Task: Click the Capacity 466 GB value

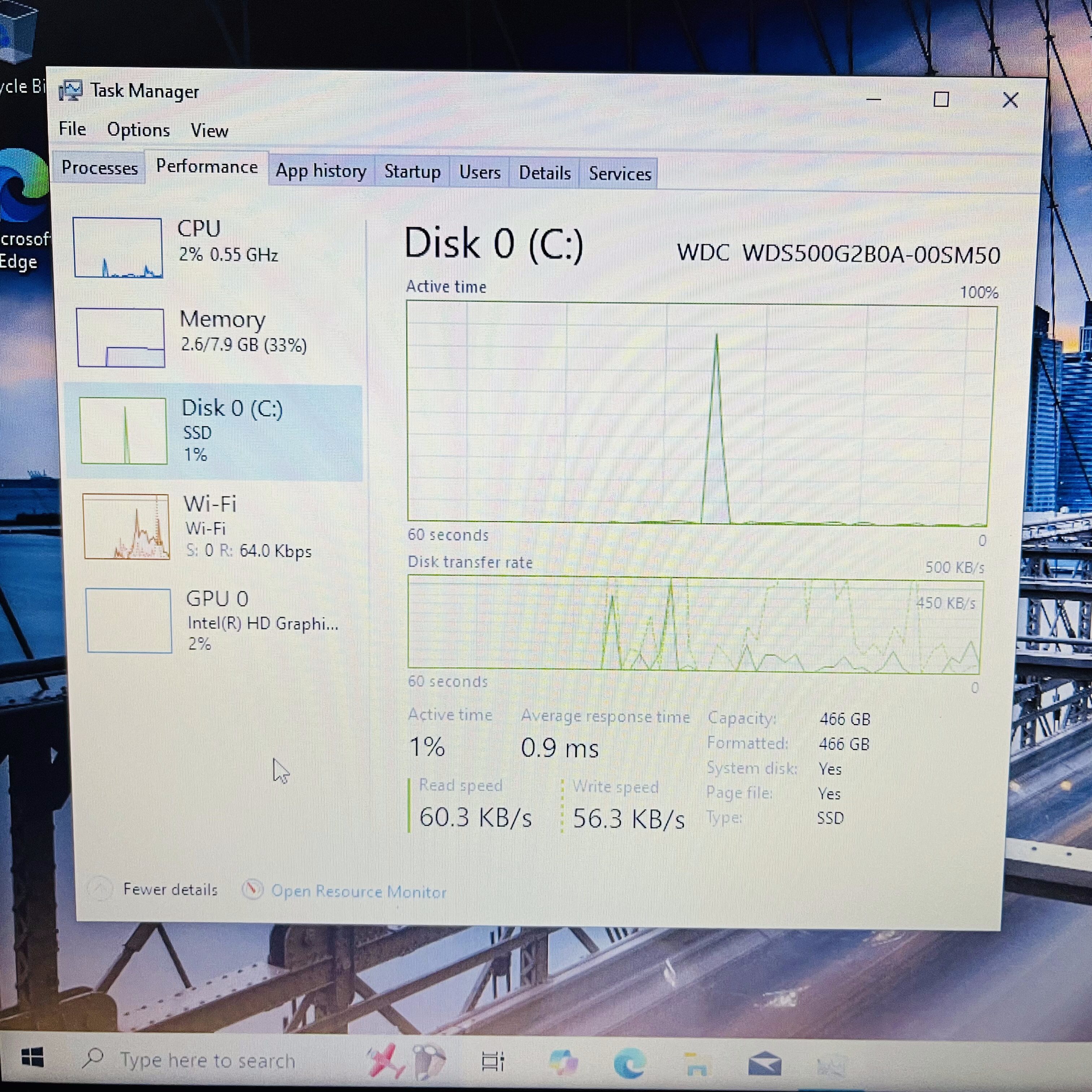Action: (x=845, y=719)
